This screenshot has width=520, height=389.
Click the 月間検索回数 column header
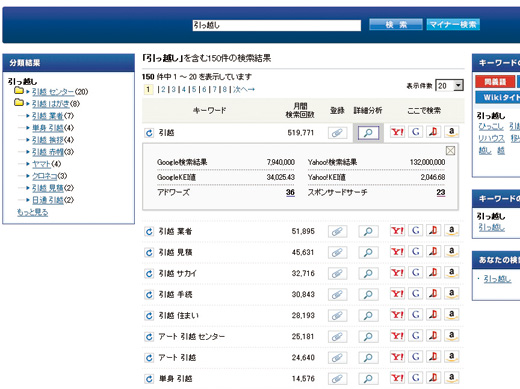(x=300, y=110)
